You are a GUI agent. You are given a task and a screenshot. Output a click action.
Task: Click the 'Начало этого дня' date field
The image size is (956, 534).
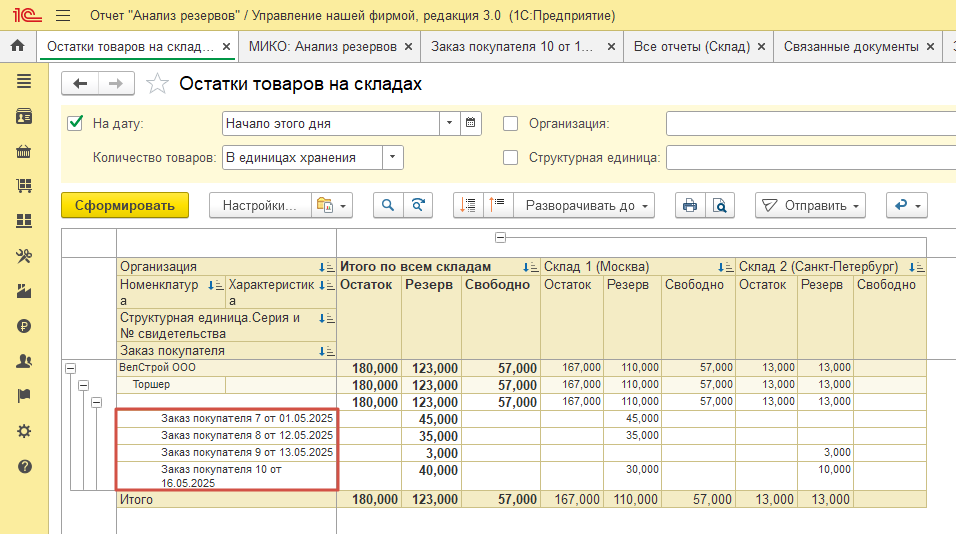pos(331,123)
